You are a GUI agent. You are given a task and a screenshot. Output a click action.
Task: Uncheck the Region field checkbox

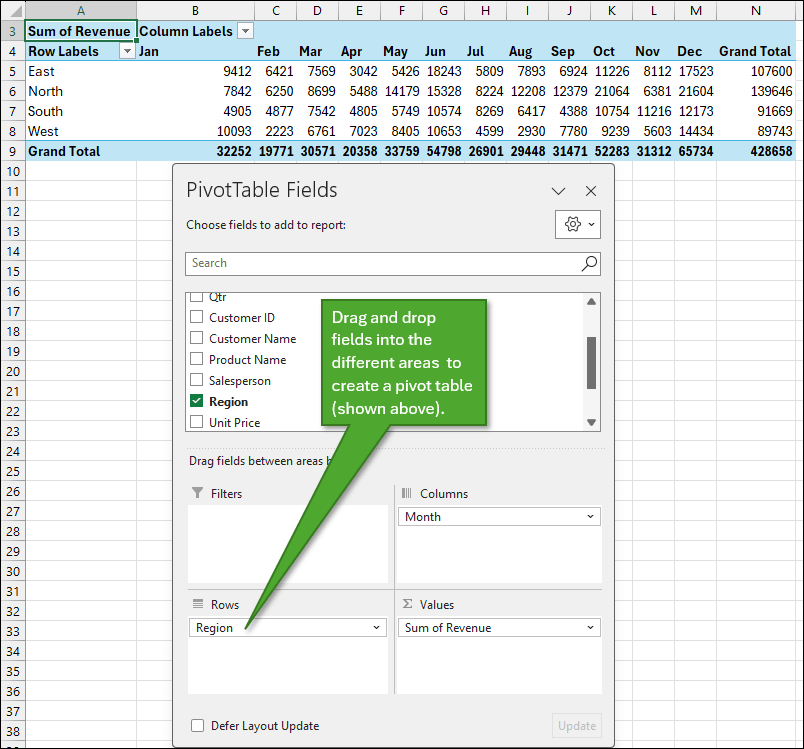coord(197,401)
